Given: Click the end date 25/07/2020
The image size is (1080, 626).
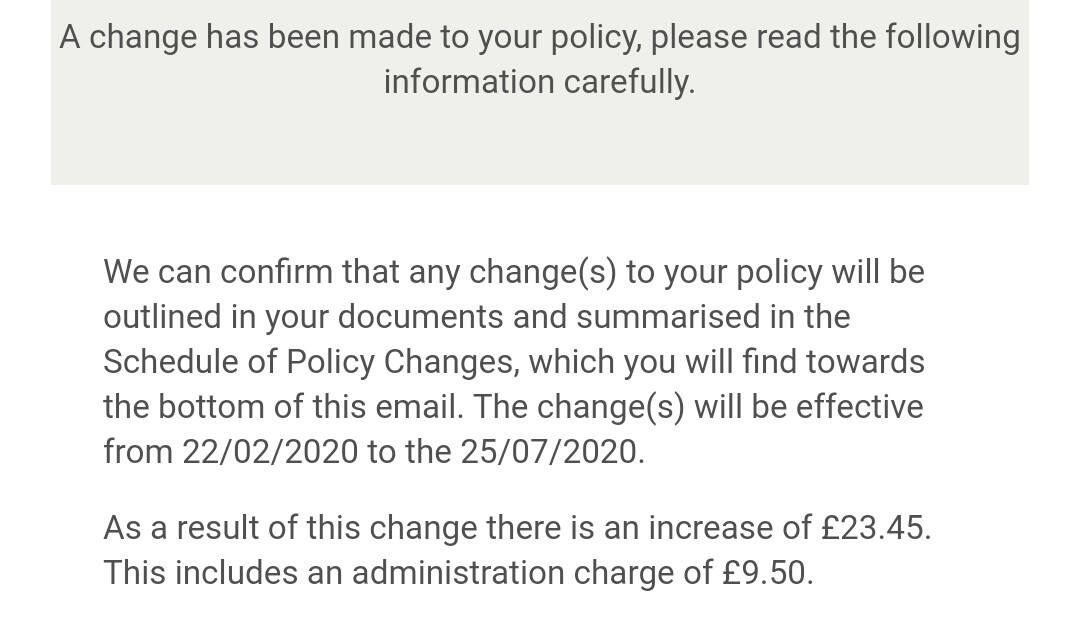Looking at the screenshot, I should coord(550,452).
